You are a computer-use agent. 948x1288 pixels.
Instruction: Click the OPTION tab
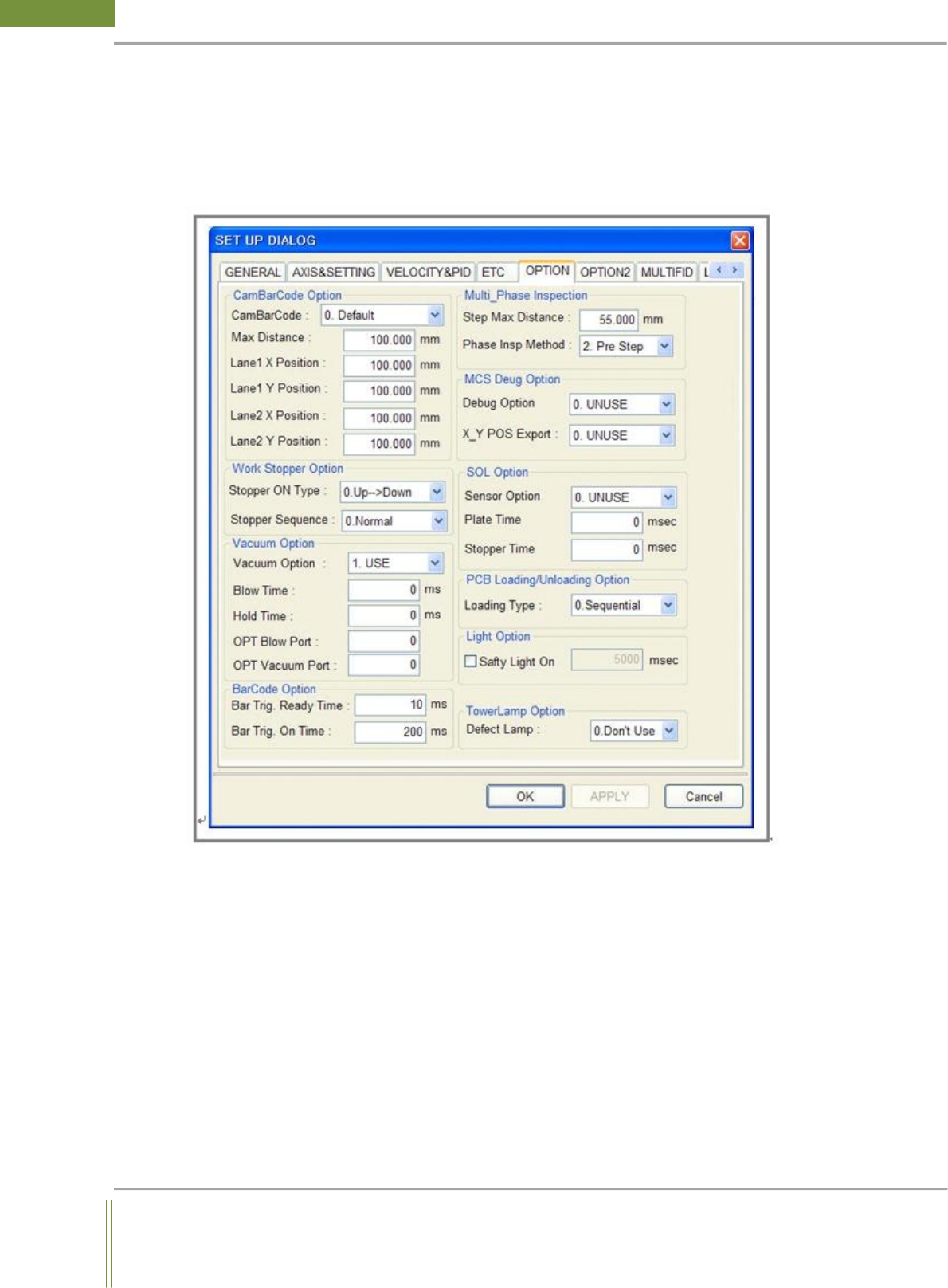547,270
